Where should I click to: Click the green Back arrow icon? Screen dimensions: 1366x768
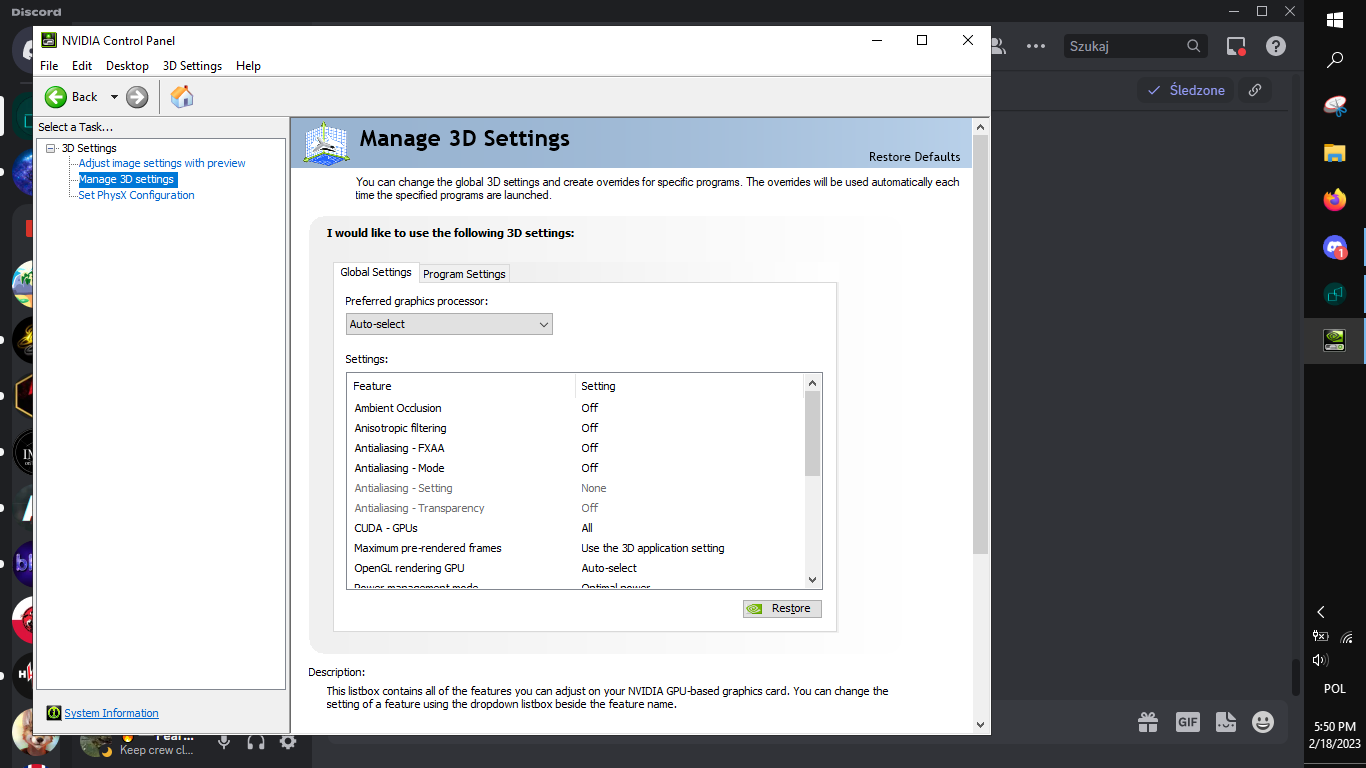click(x=56, y=97)
